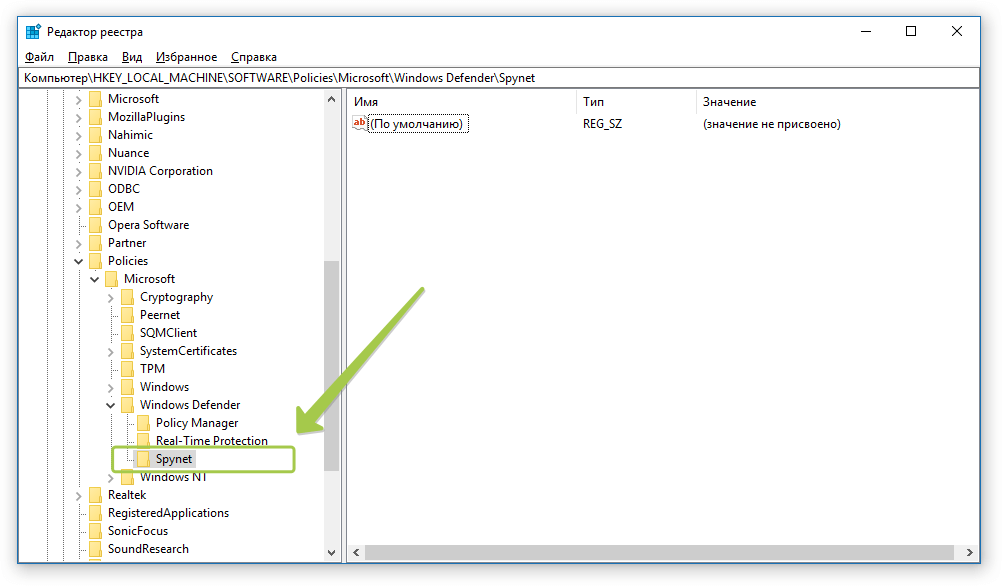1002x586 pixels.
Task: Click the folder icon next to Realtek
Action: pyautogui.click(x=95, y=495)
